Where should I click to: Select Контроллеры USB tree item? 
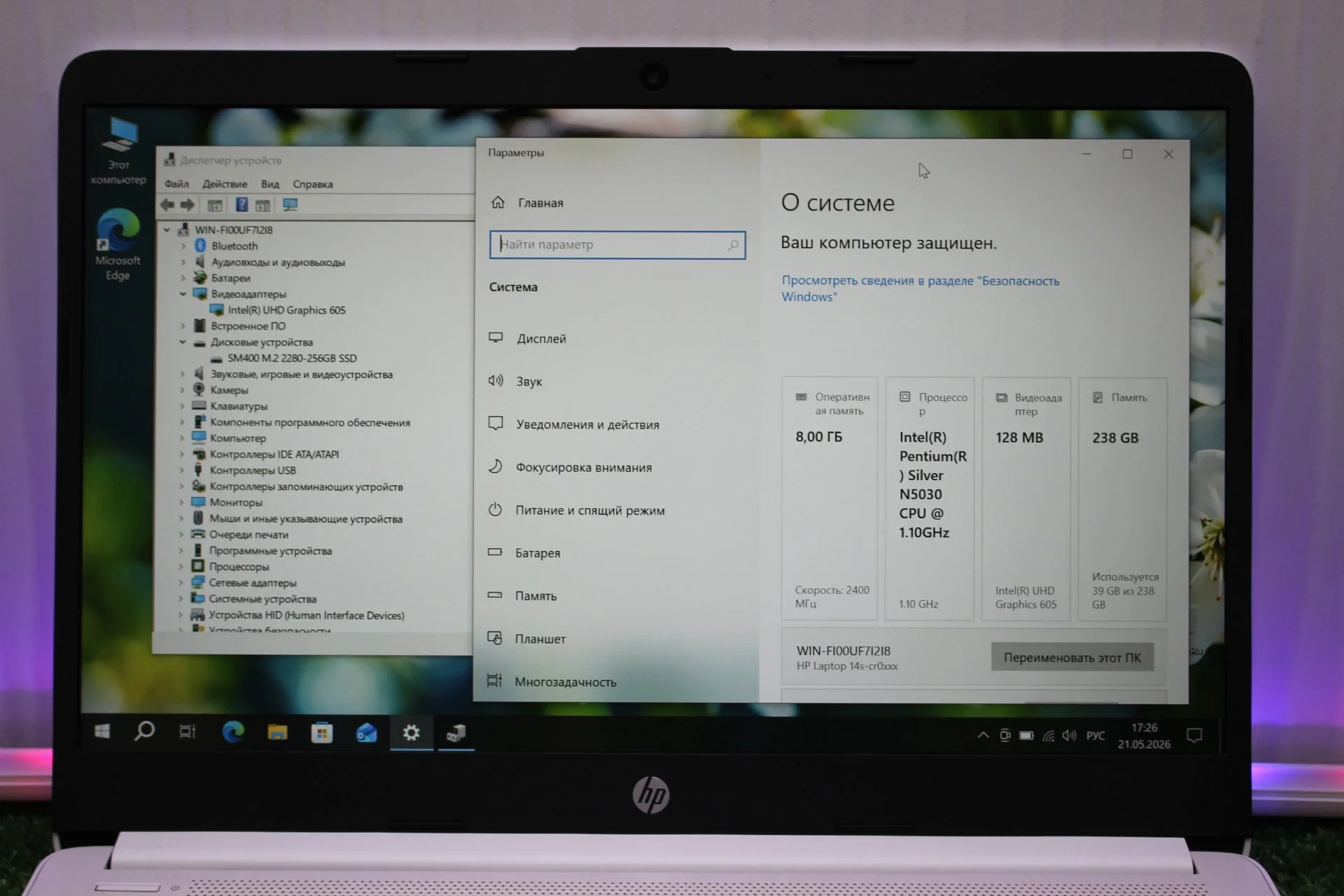click(x=253, y=470)
